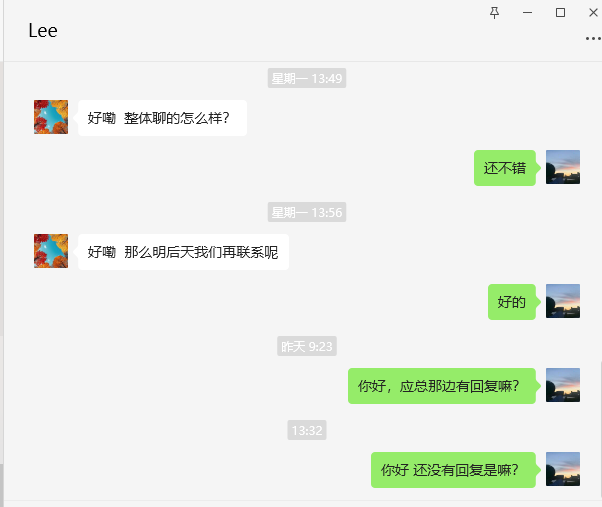Image resolution: width=602 pixels, height=507 pixels.
Task: Open the three-dots chat info menu
Action: [593, 38]
